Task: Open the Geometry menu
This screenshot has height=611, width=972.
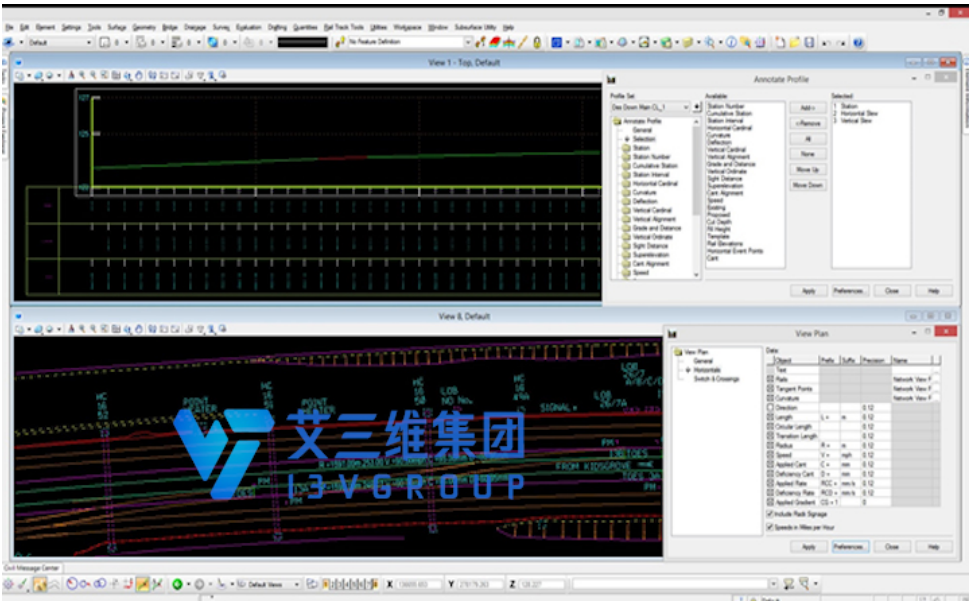Action: tap(144, 27)
